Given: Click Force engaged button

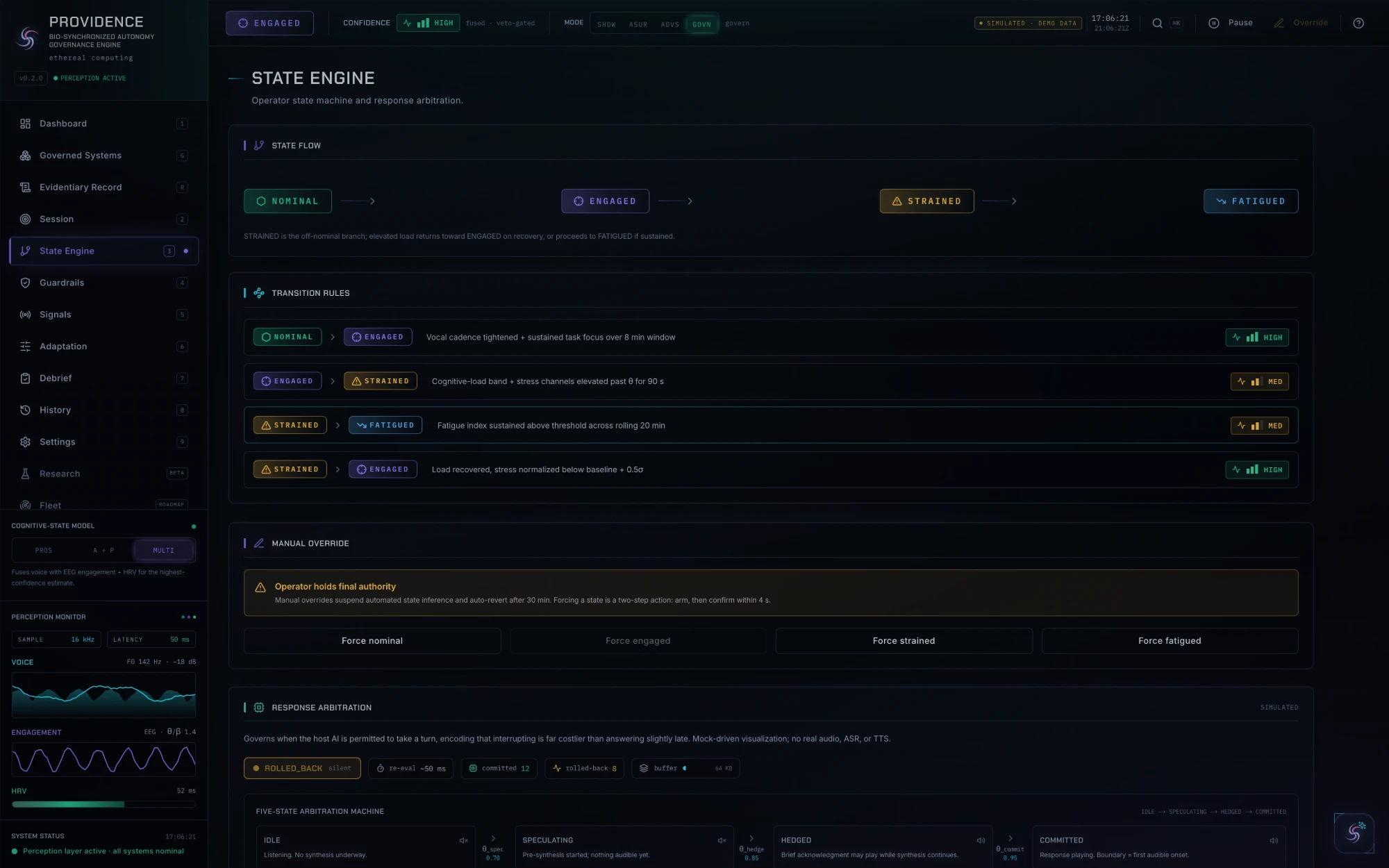Looking at the screenshot, I should tap(638, 640).
